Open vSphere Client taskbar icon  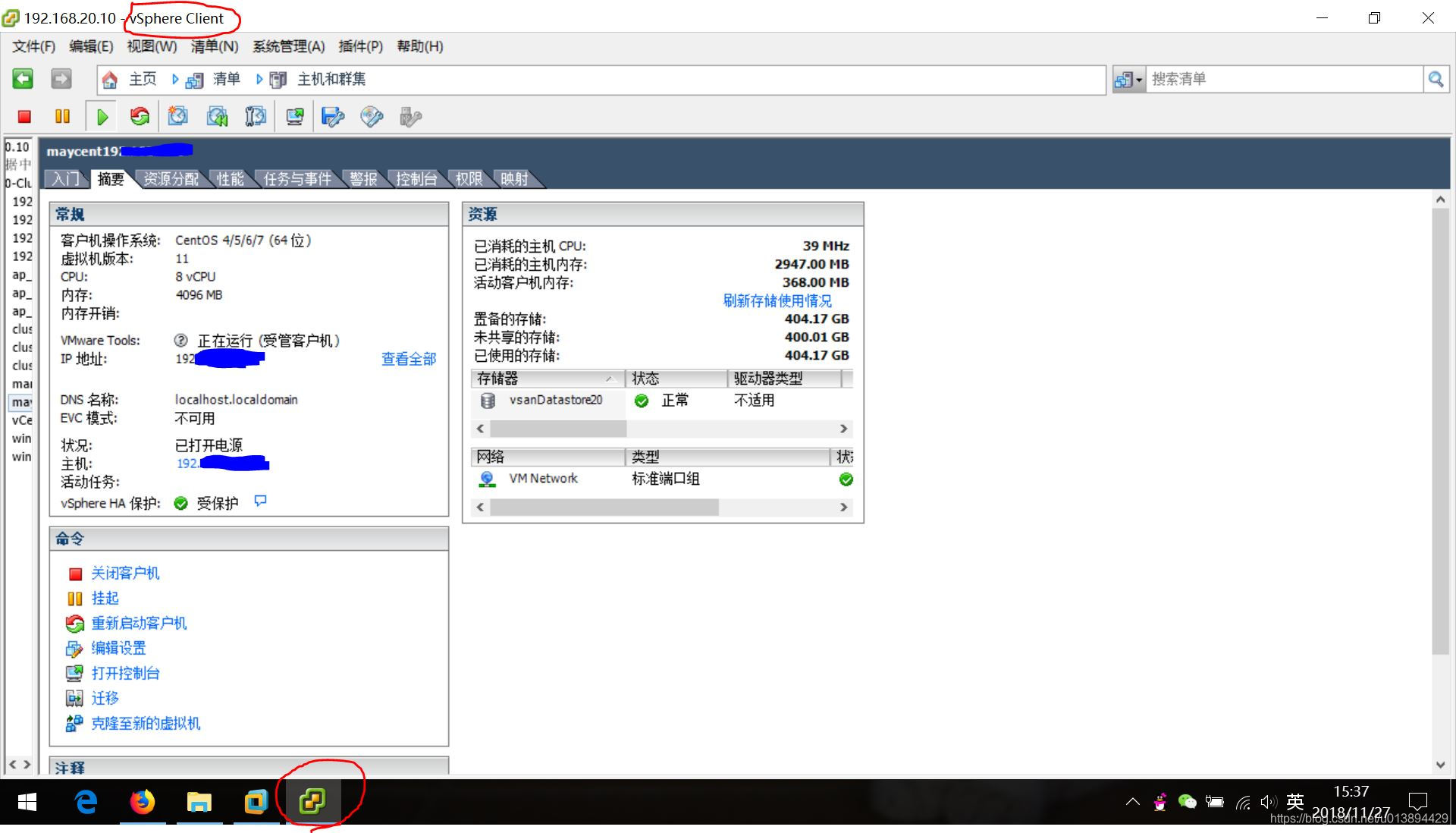point(312,801)
